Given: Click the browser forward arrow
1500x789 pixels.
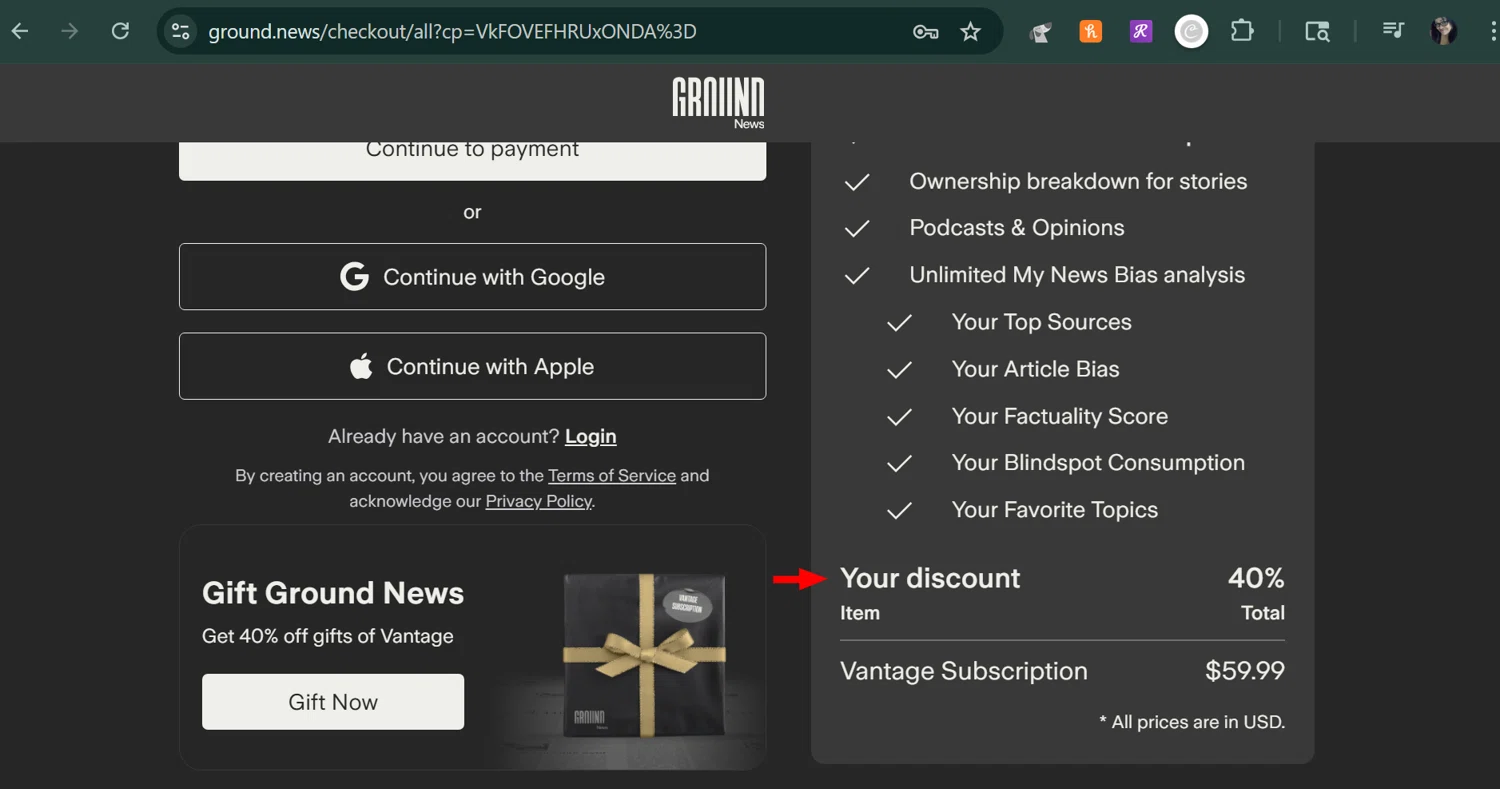Looking at the screenshot, I should pyautogui.click(x=69, y=31).
